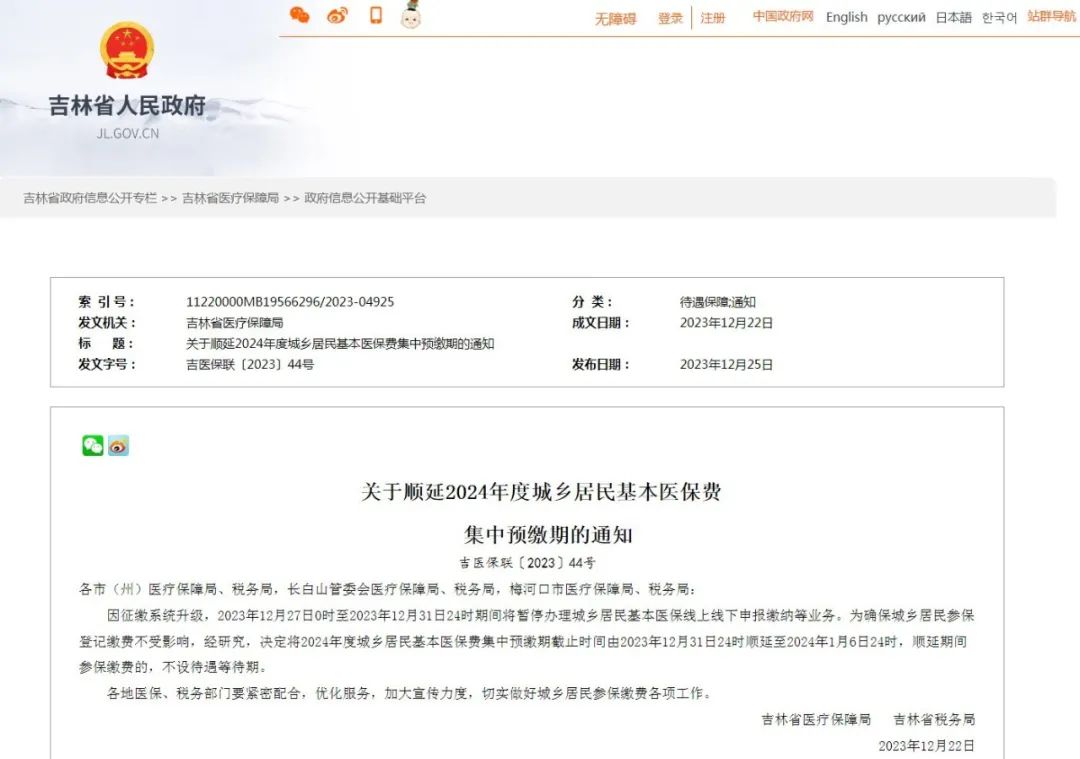Viewport: 1080px width, 759px height.
Task: Open 无障碍 accessibility mode
Action: pos(615,18)
